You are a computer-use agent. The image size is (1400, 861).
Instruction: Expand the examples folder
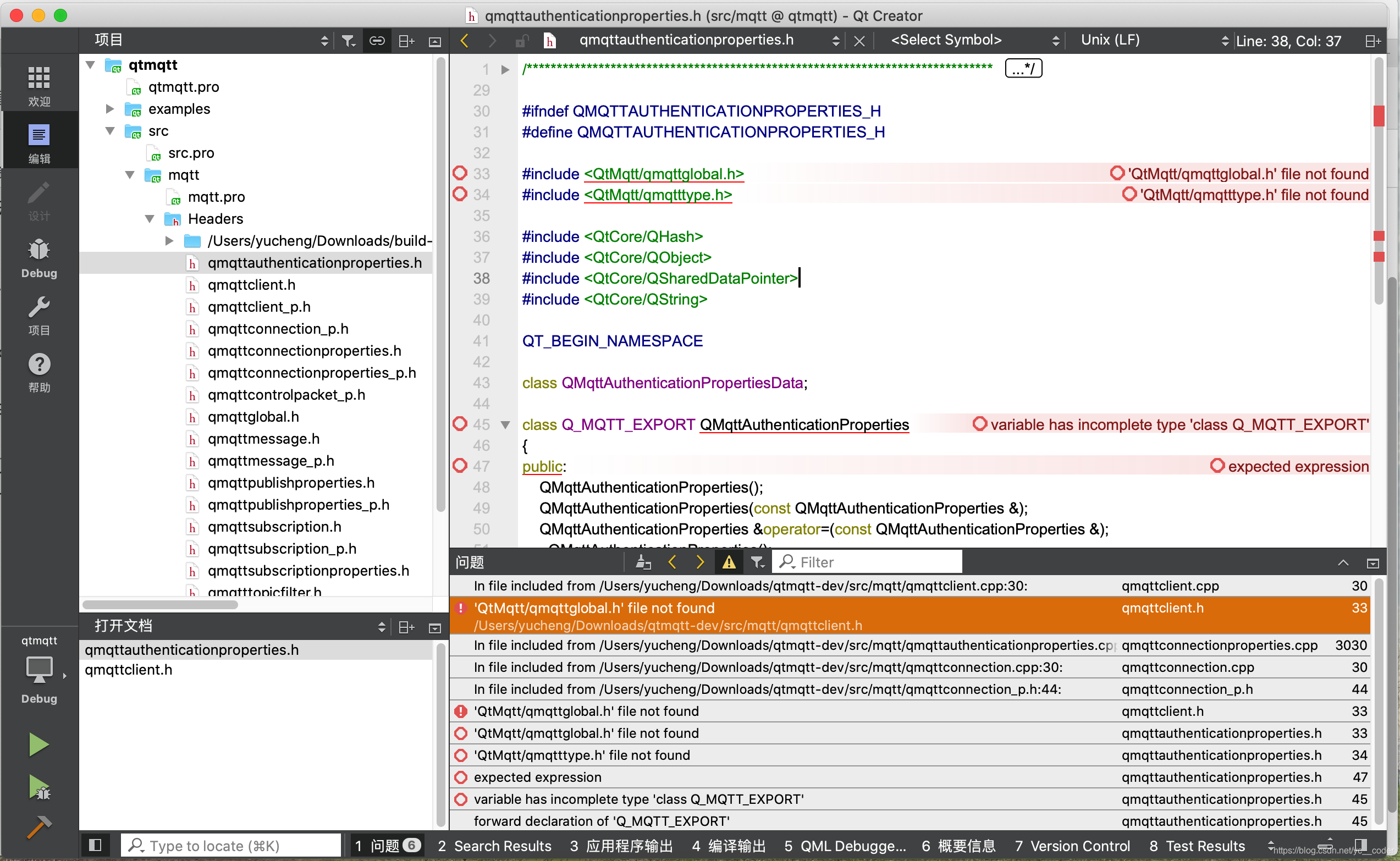(x=110, y=109)
